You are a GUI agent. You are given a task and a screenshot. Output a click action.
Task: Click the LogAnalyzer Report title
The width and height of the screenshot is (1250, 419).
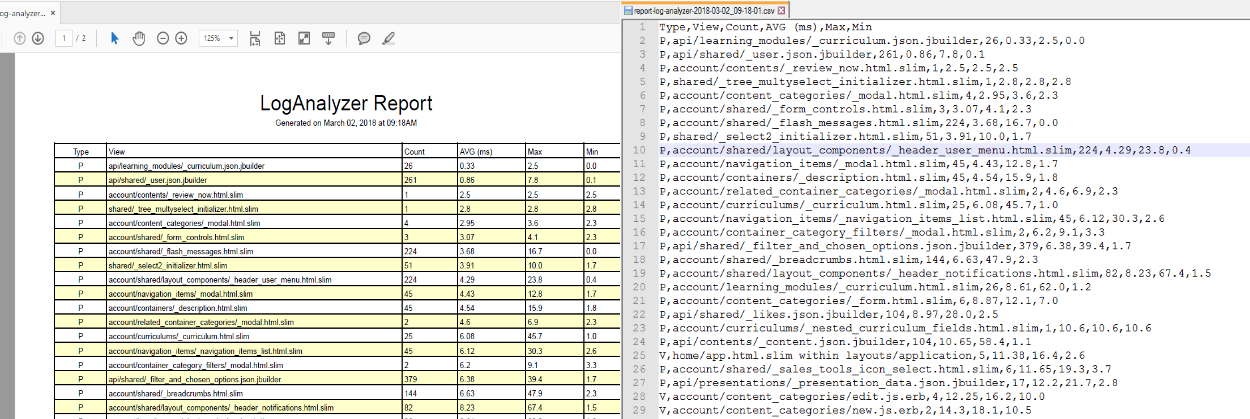(x=346, y=103)
